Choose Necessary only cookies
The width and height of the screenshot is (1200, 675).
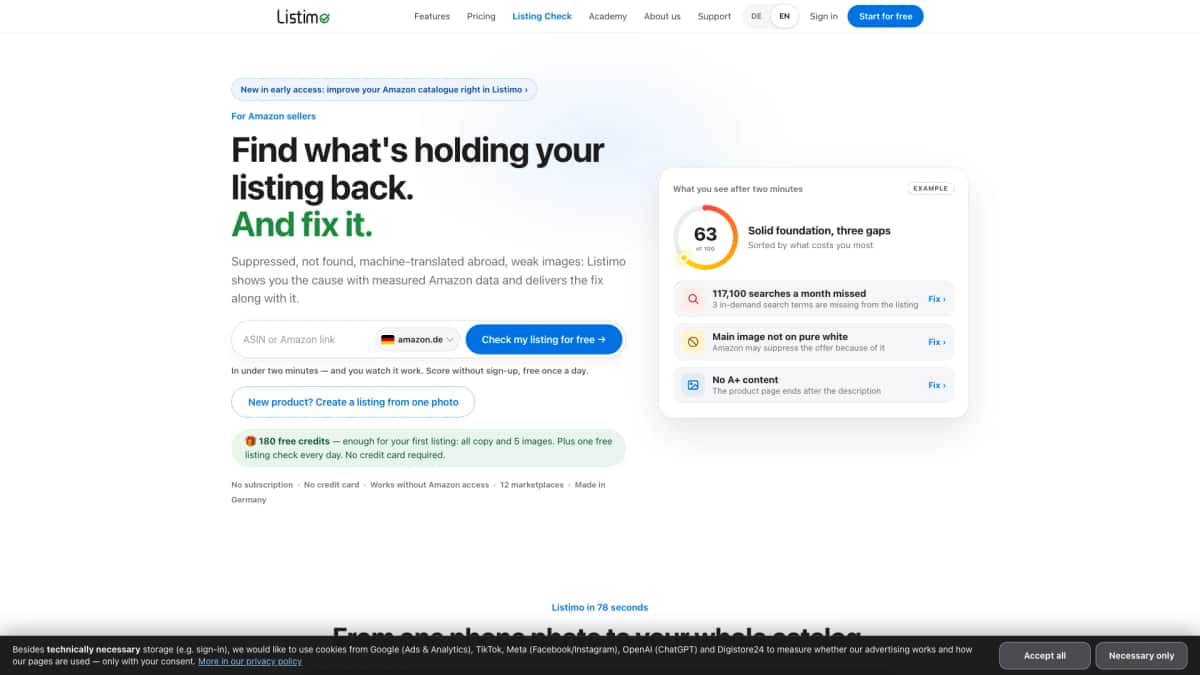1142,656
